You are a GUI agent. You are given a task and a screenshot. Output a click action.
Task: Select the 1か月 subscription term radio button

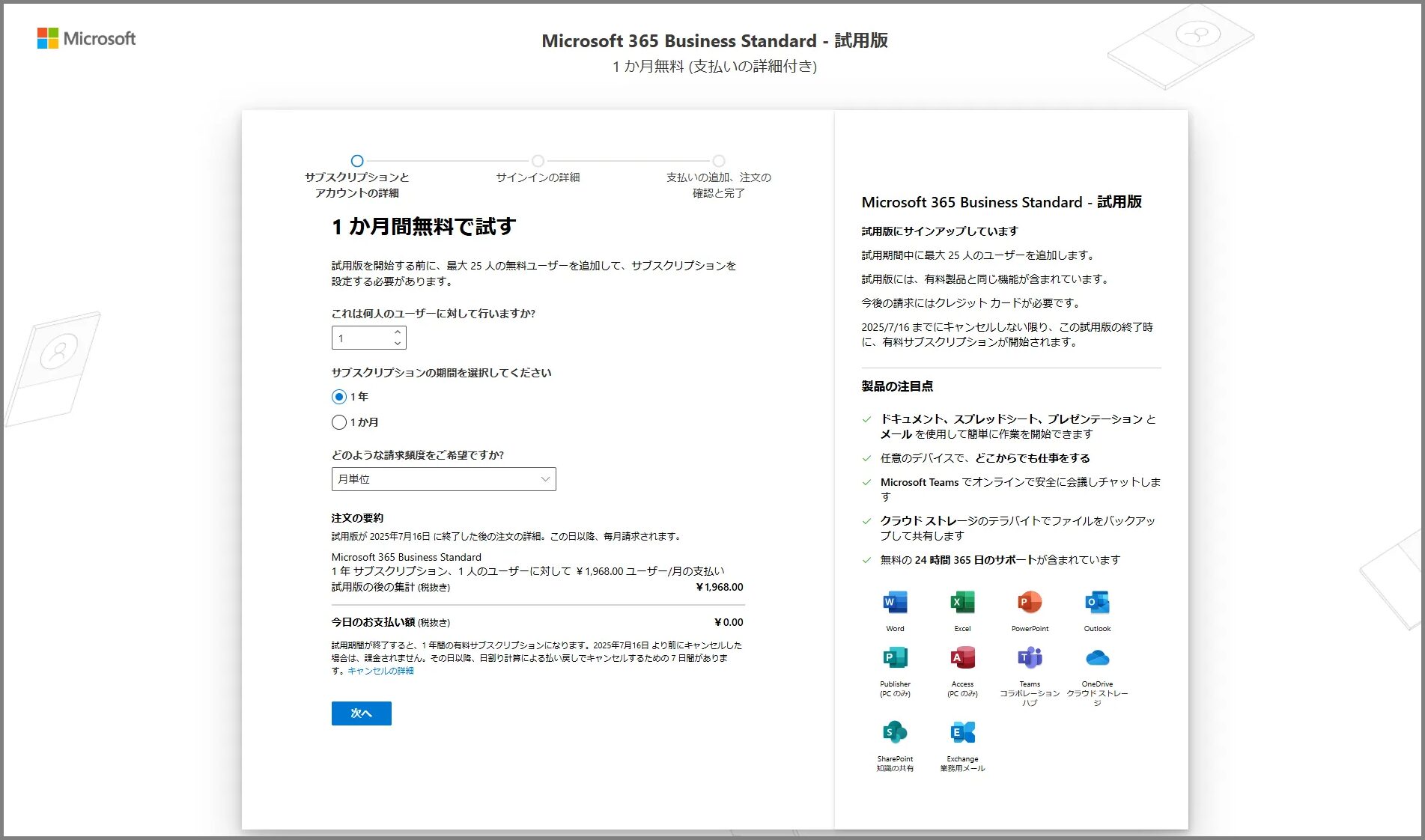point(339,422)
